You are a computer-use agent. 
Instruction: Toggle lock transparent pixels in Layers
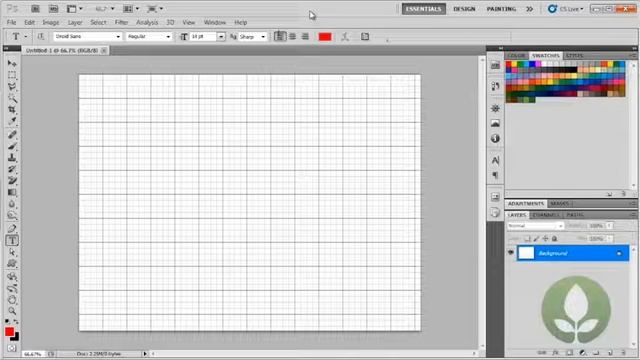(x=527, y=238)
